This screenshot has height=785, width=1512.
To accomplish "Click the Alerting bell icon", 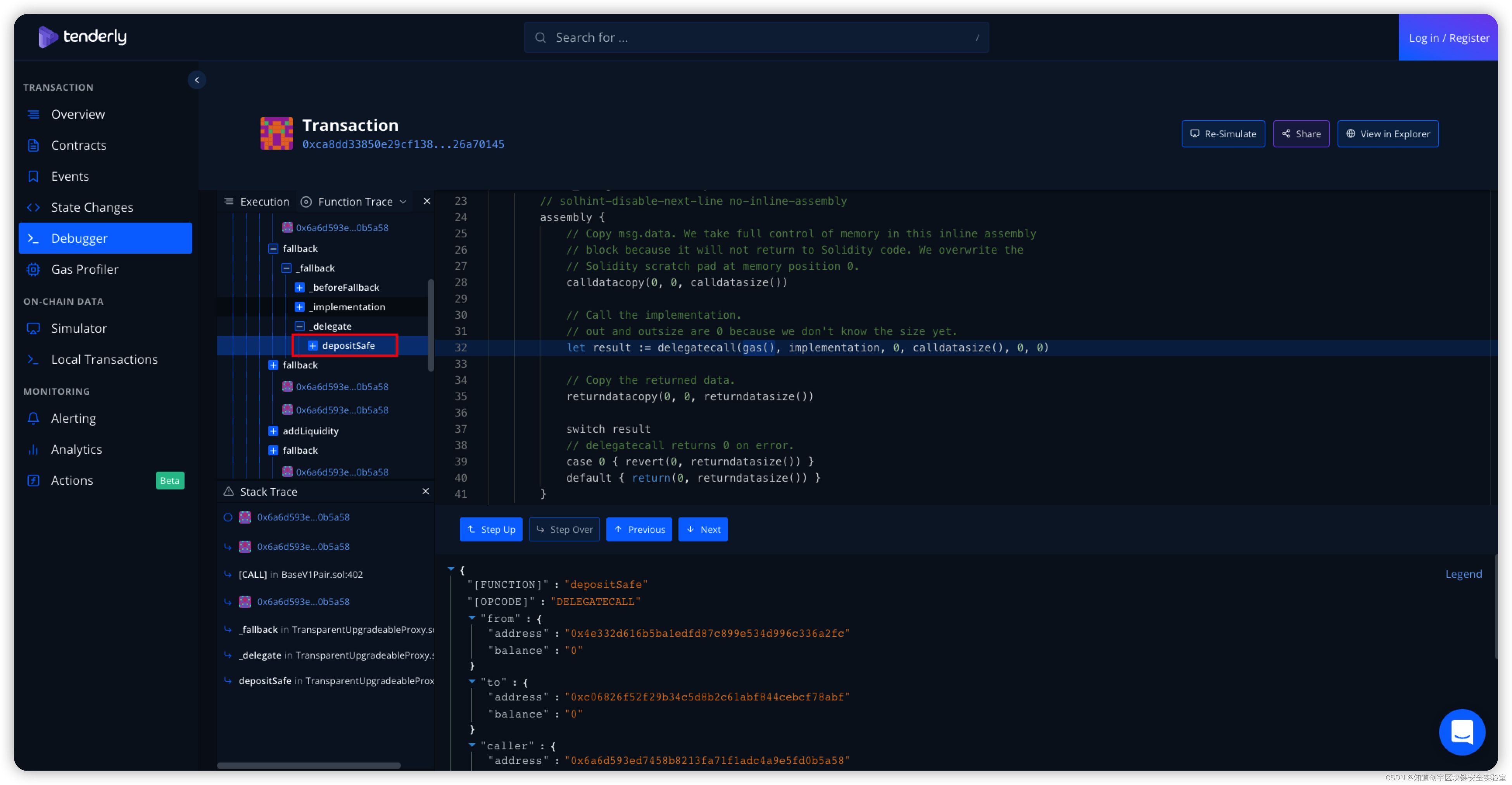I will point(33,418).
